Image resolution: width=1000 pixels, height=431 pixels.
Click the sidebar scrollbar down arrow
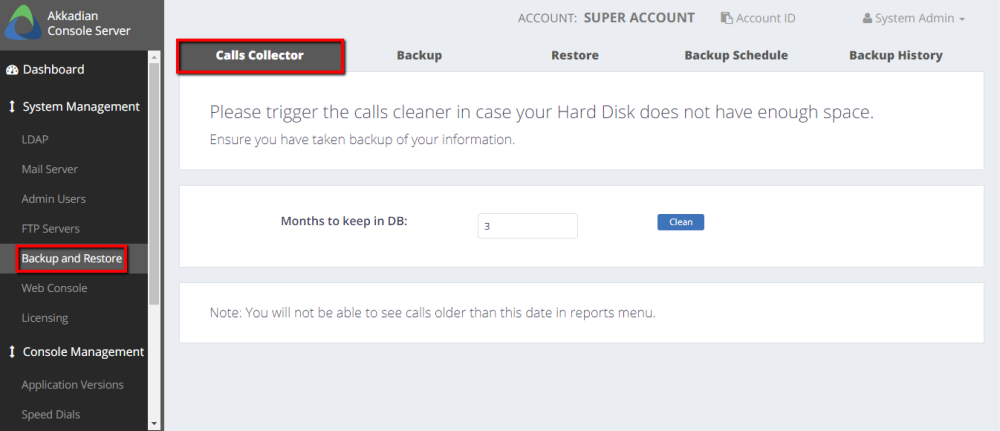click(153, 423)
